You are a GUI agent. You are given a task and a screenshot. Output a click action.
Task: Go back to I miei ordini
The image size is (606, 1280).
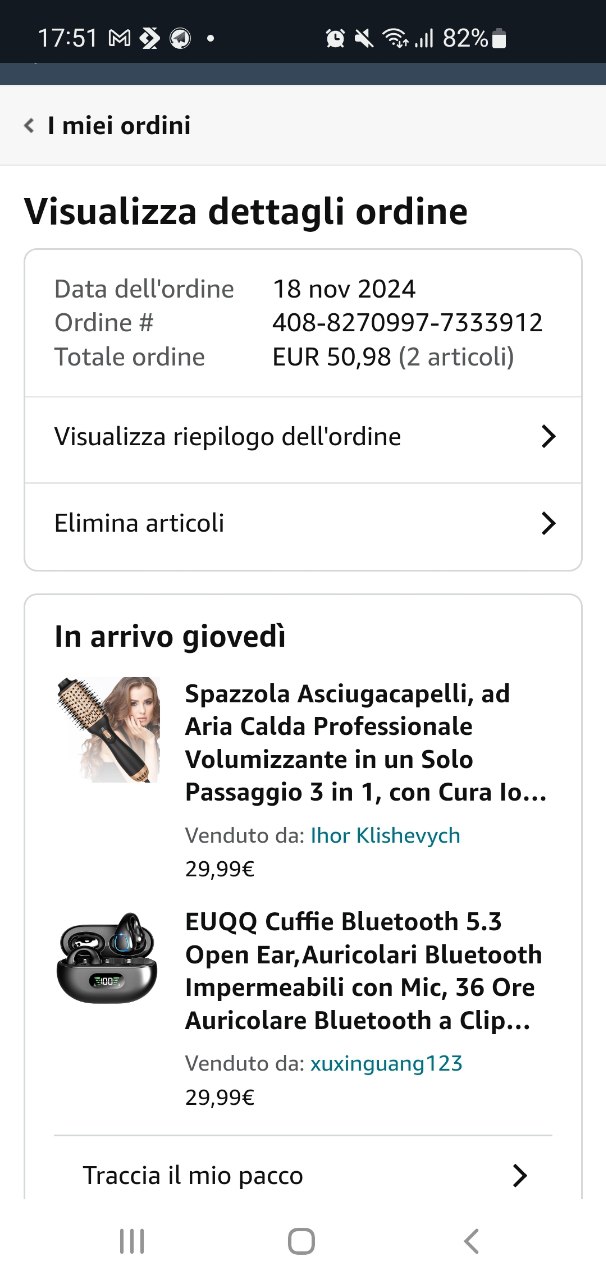pyautogui.click(x=118, y=126)
